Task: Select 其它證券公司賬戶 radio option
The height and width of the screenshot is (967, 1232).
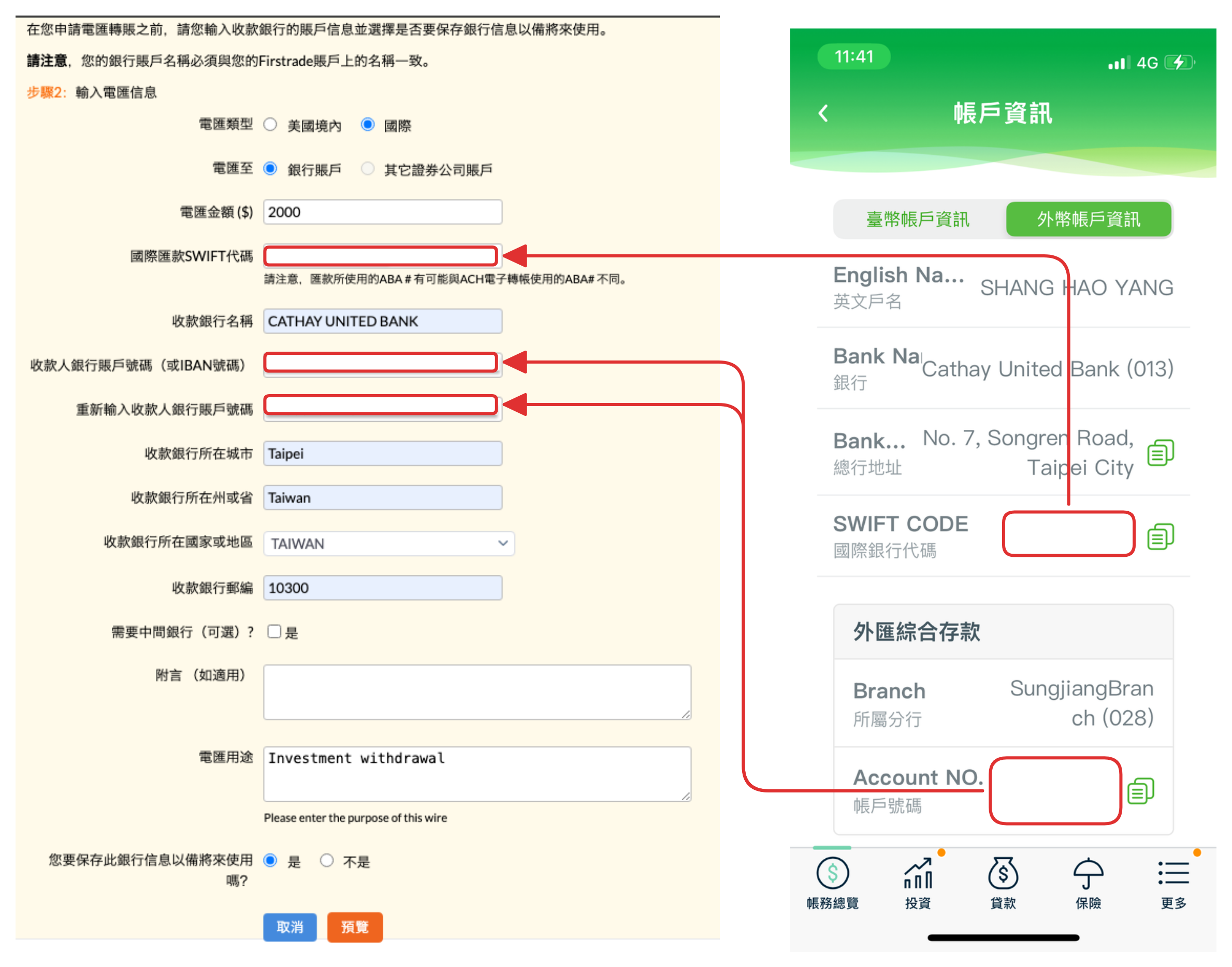Action: pos(368,169)
